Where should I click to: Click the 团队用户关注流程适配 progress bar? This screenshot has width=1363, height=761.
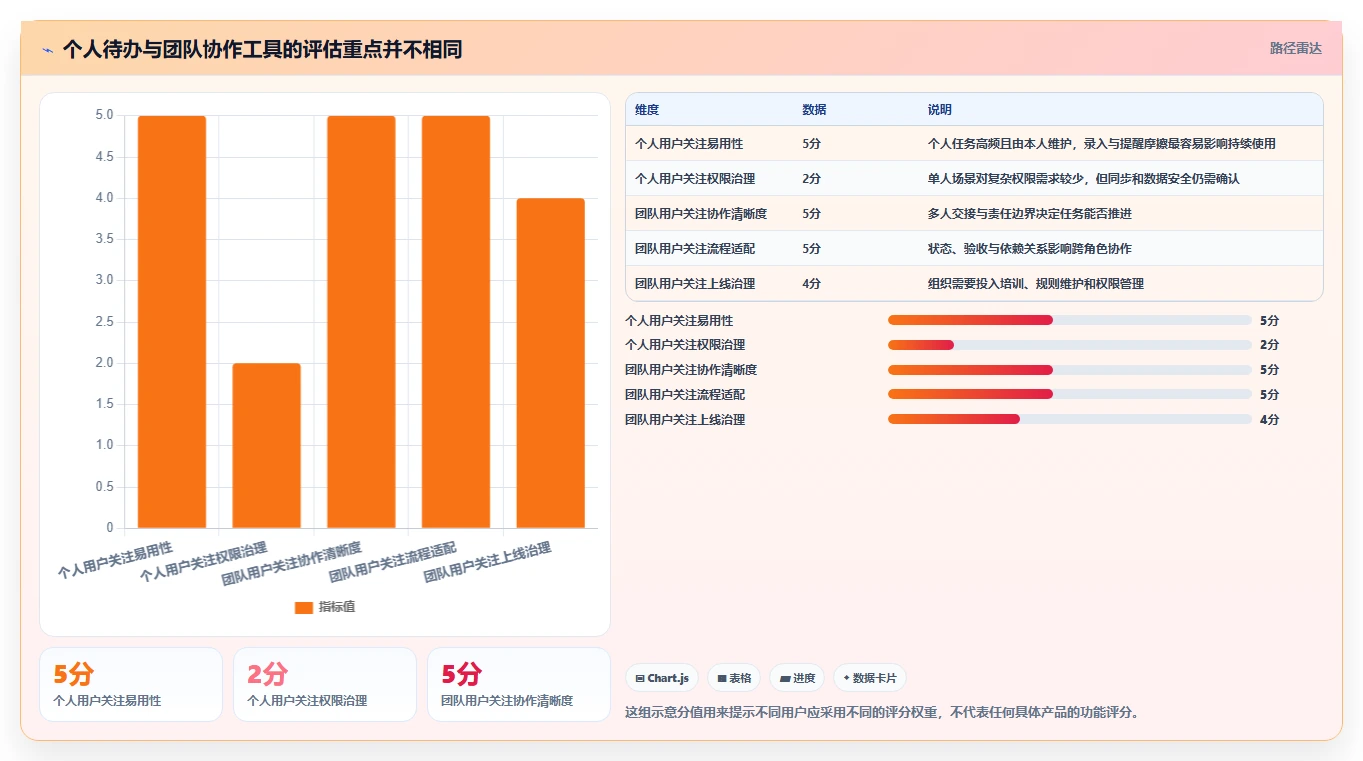pyautogui.click(x=1070, y=394)
